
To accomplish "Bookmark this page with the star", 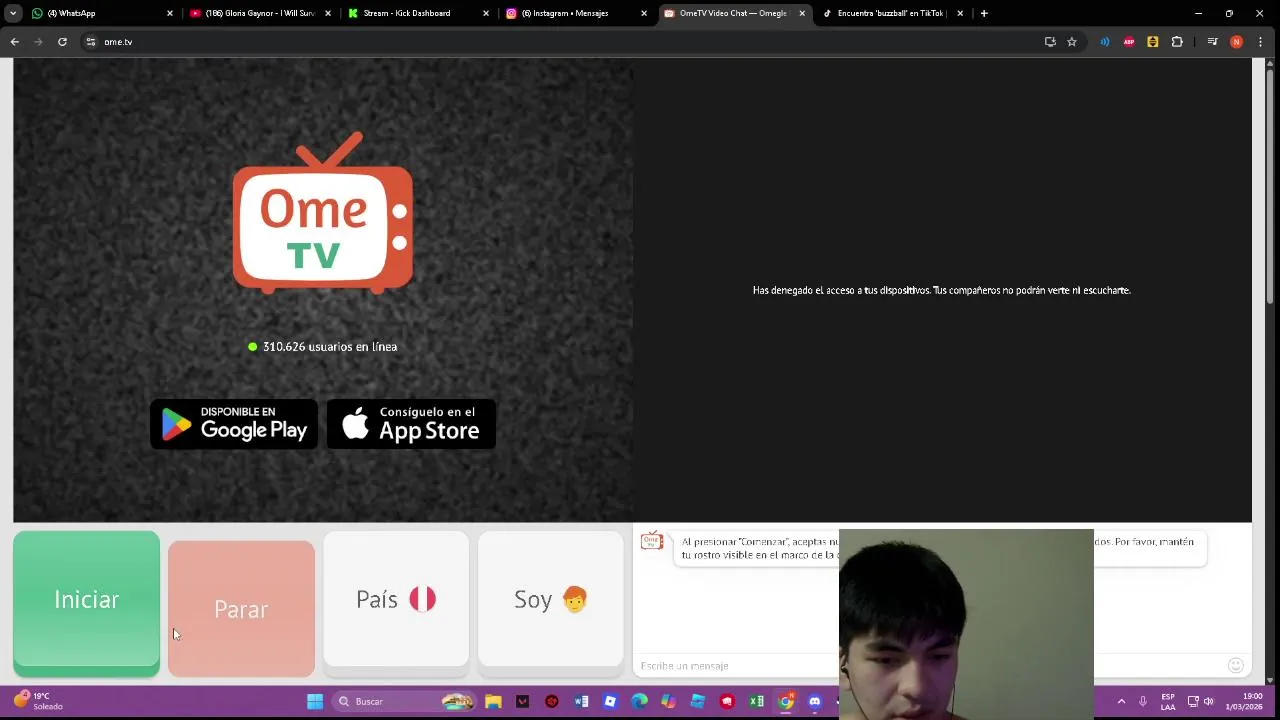I will pos(1072,42).
